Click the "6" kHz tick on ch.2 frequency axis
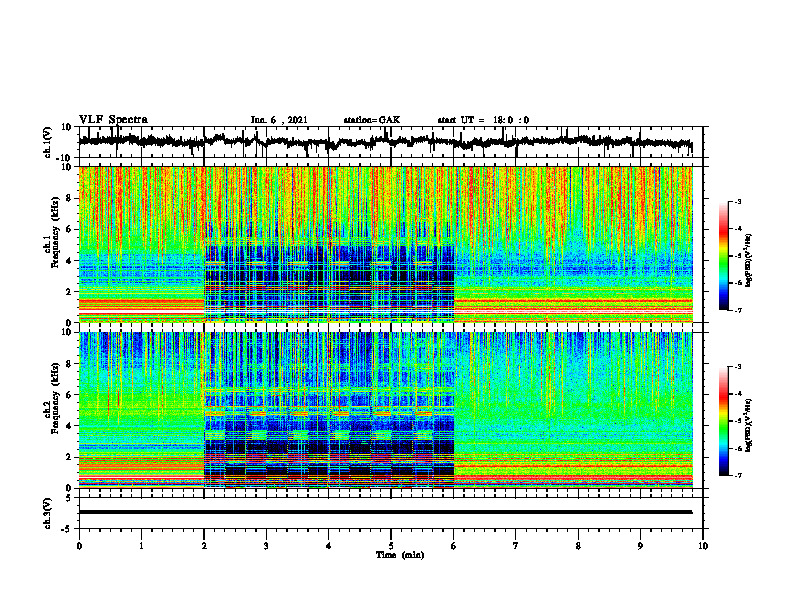Screen dimensions: 792x612 click(x=69, y=395)
